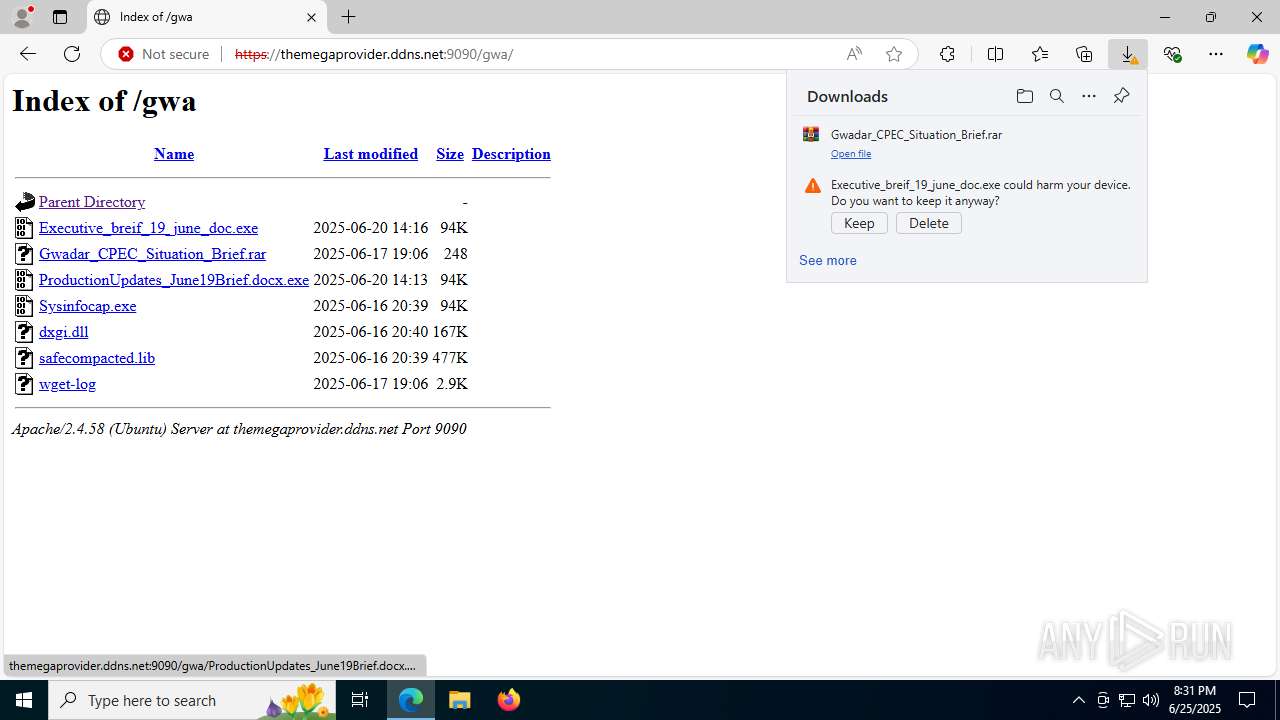1280x720 pixels.
Task: Click the unknown-file icon beside dxgi.dll
Action: point(24,332)
